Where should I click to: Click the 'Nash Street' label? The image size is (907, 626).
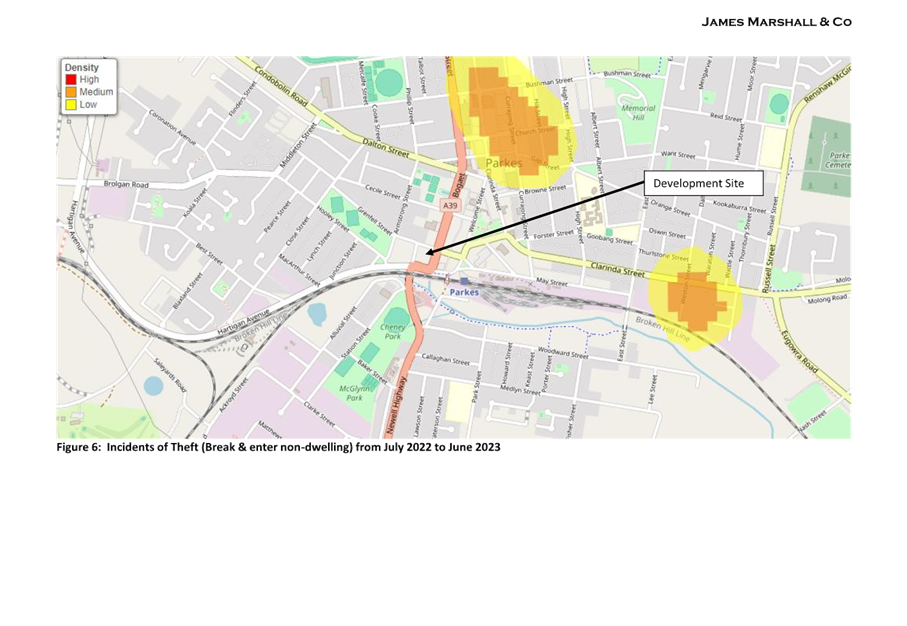(812, 421)
